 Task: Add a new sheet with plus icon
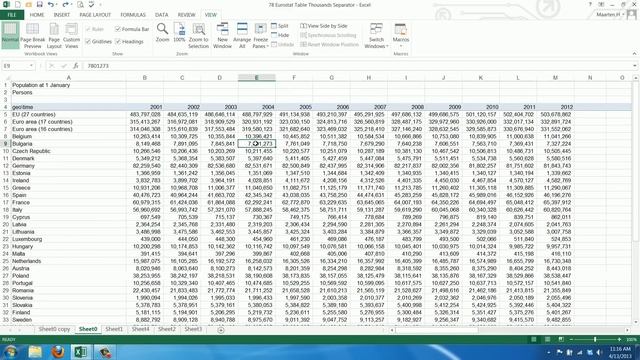[220, 330]
